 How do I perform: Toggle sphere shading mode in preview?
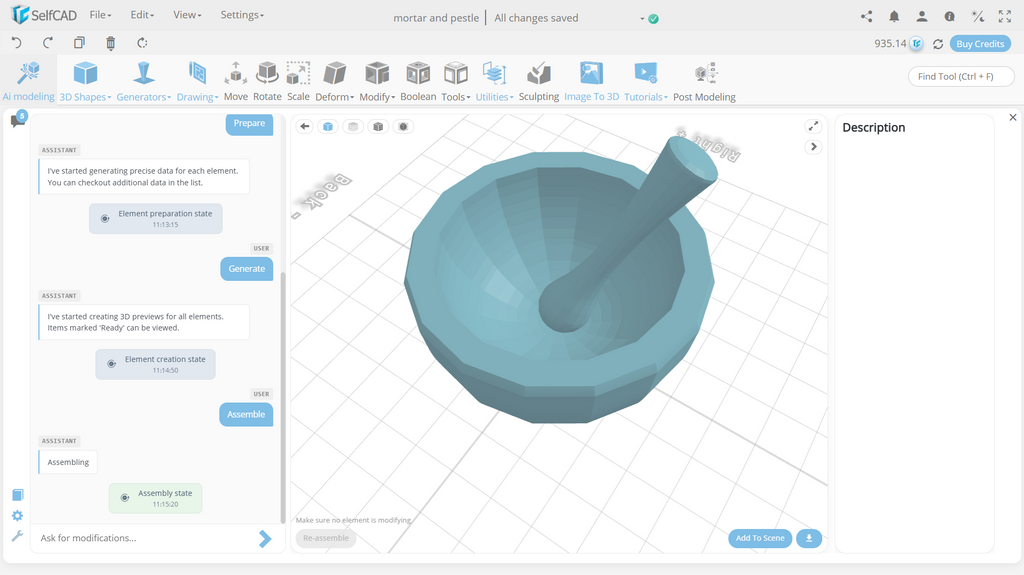403,126
